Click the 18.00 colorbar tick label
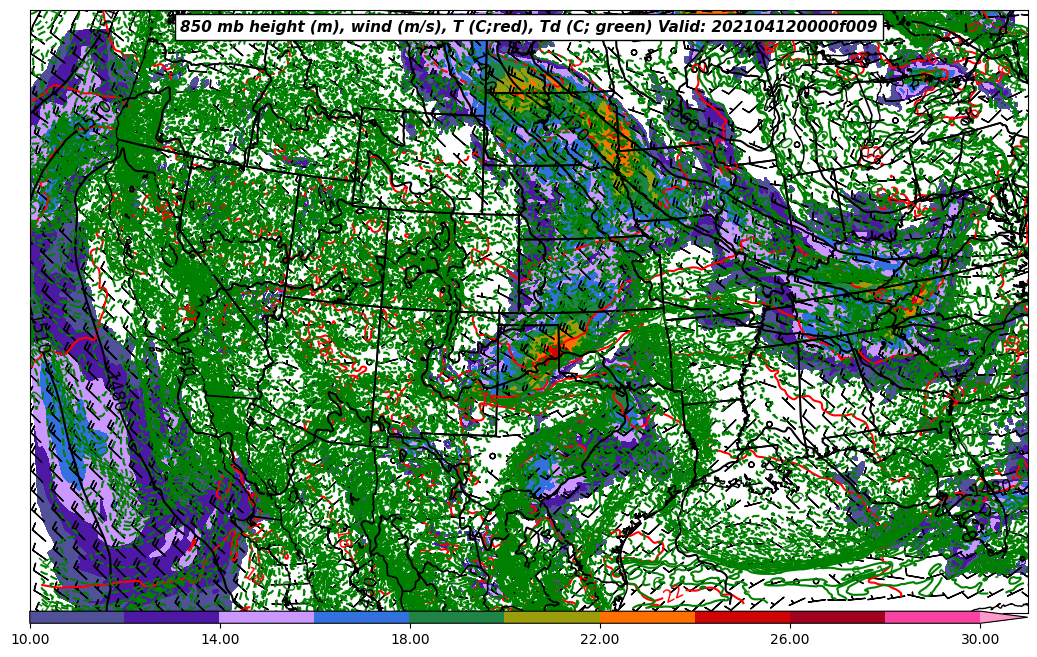The width and height of the screenshot is (1037, 657). (410, 640)
